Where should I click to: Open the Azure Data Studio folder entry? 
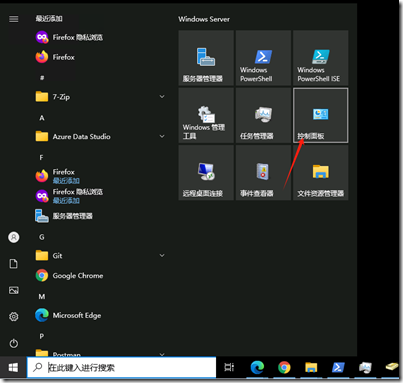point(101,136)
